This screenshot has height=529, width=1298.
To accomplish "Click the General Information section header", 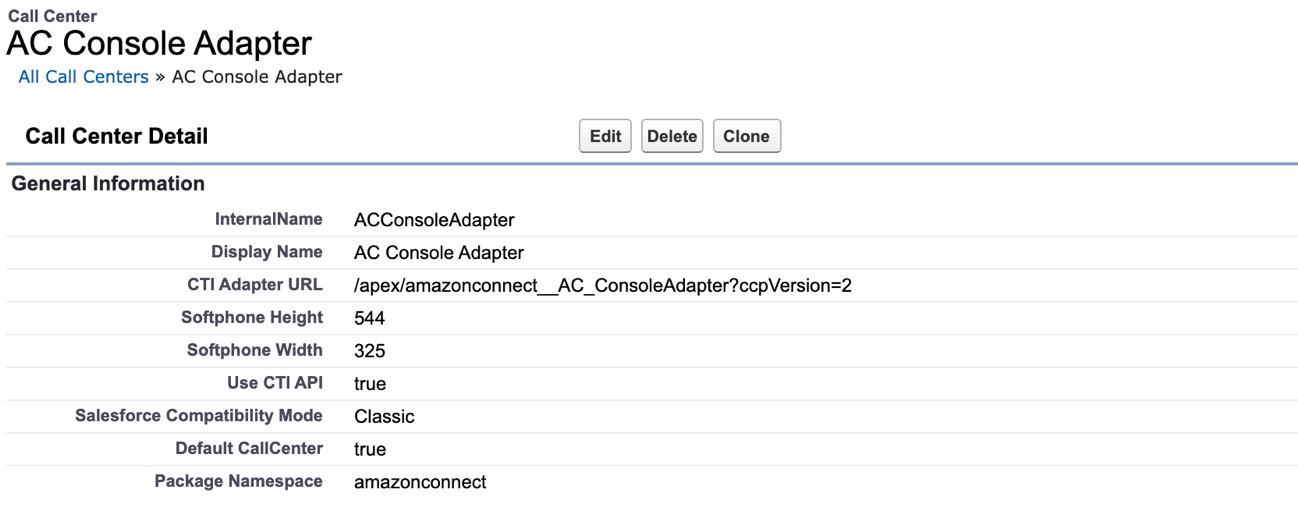I will point(108,184).
